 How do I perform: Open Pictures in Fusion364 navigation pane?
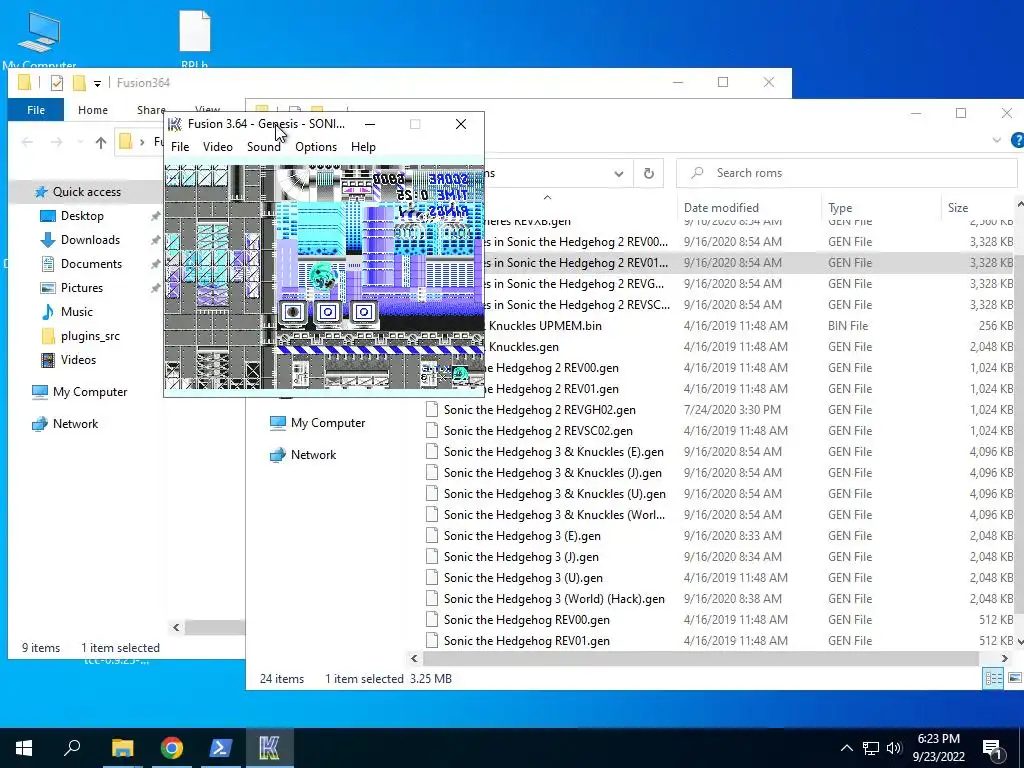[82, 288]
